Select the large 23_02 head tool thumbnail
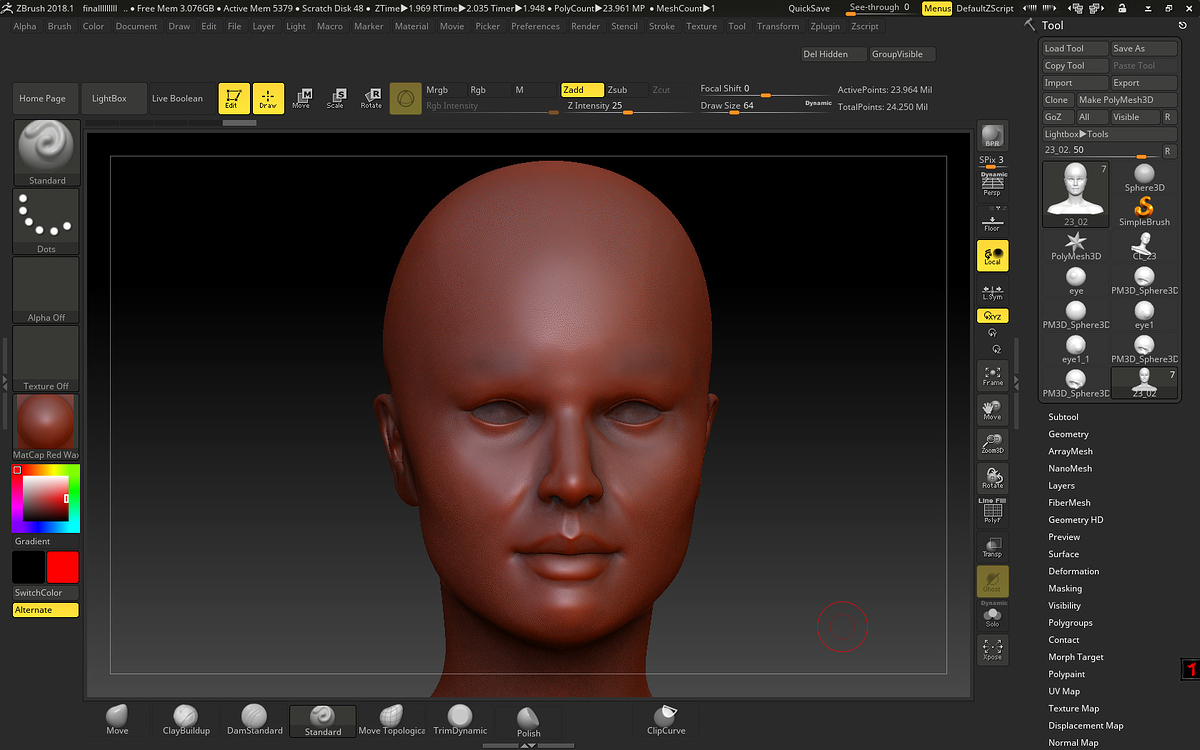This screenshot has width=1200, height=750. (x=1076, y=194)
